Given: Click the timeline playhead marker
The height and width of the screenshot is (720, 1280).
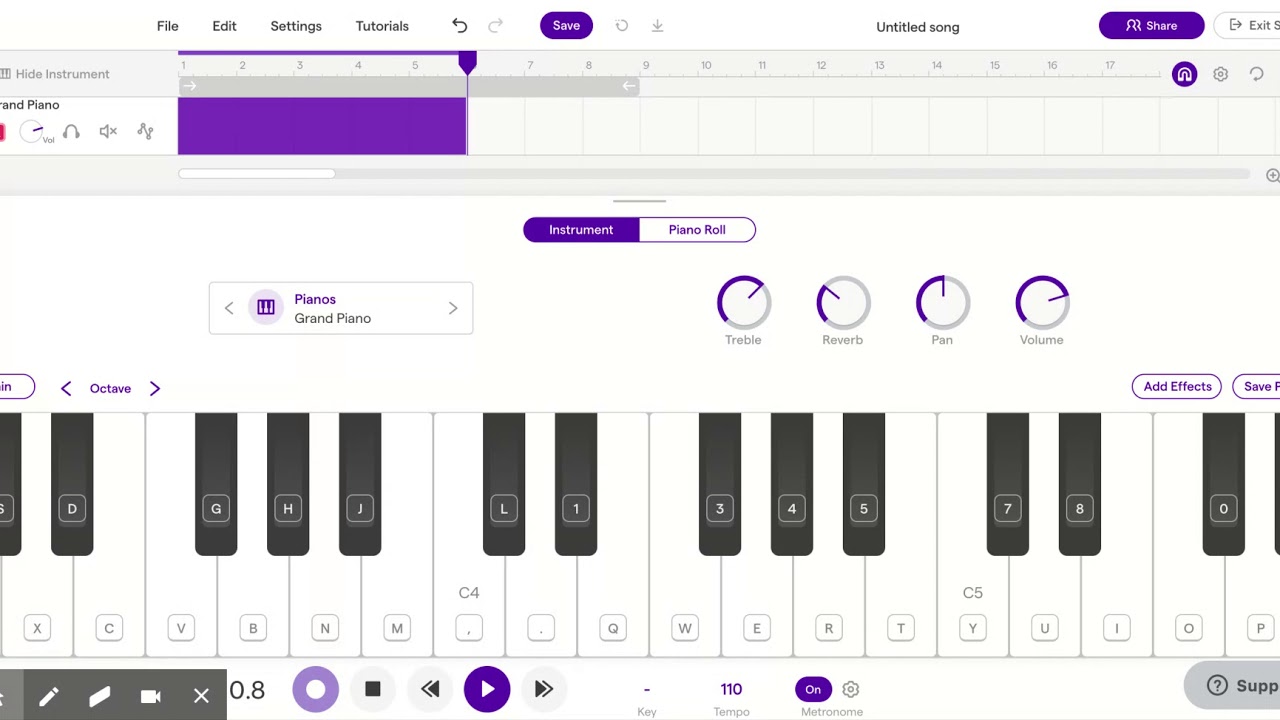Looking at the screenshot, I should point(467,63).
